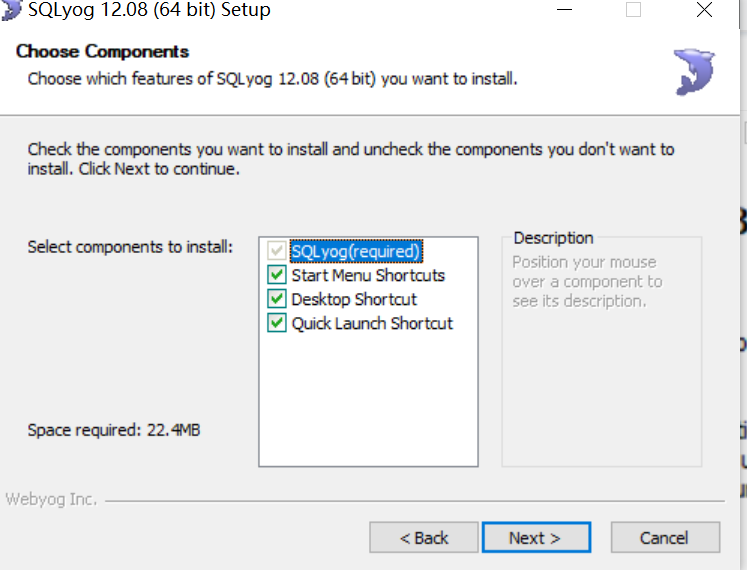The image size is (747, 570).
Task: Select the SQLyog(required) component label
Action: (x=356, y=251)
